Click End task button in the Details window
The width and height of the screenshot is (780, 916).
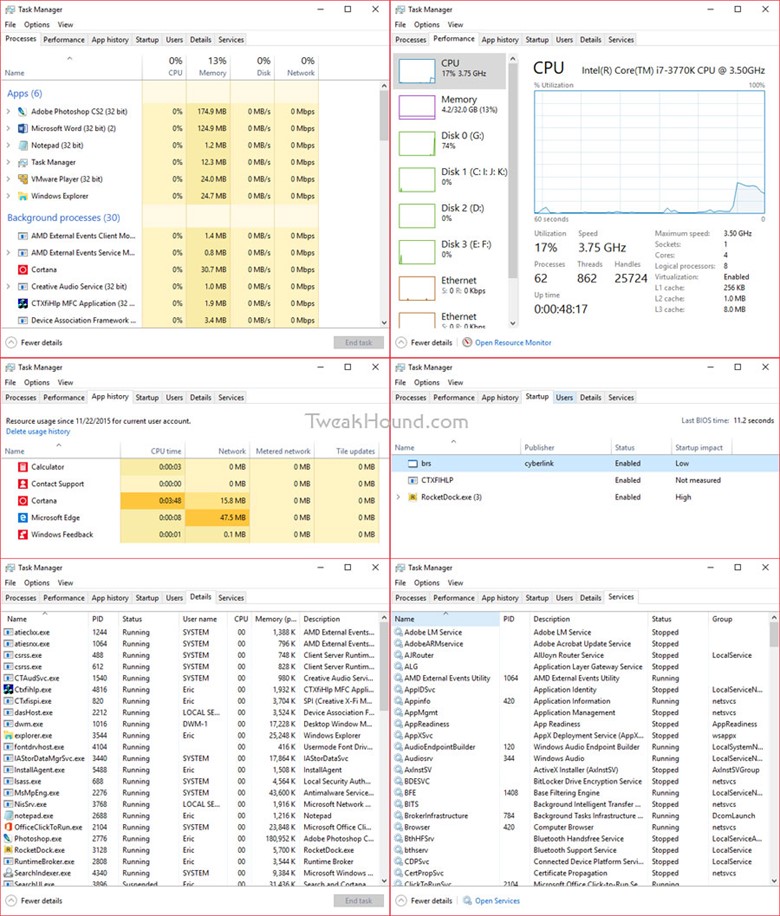(x=358, y=901)
